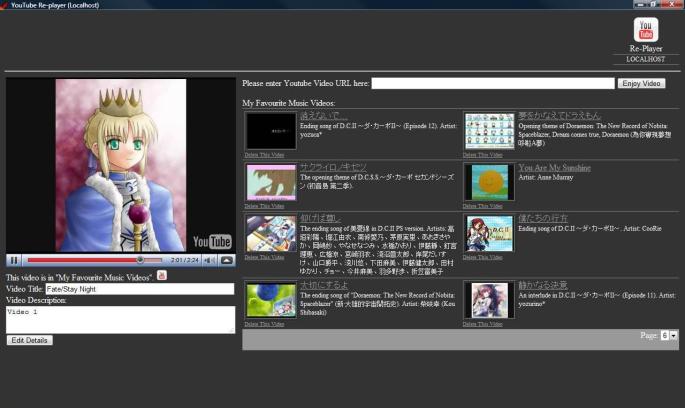
Task: Delete the D.C.II PS ending song video
Action: point(264,257)
